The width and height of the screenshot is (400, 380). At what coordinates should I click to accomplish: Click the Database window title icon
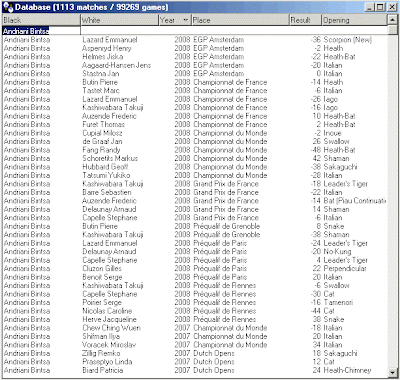tap(8, 7)
